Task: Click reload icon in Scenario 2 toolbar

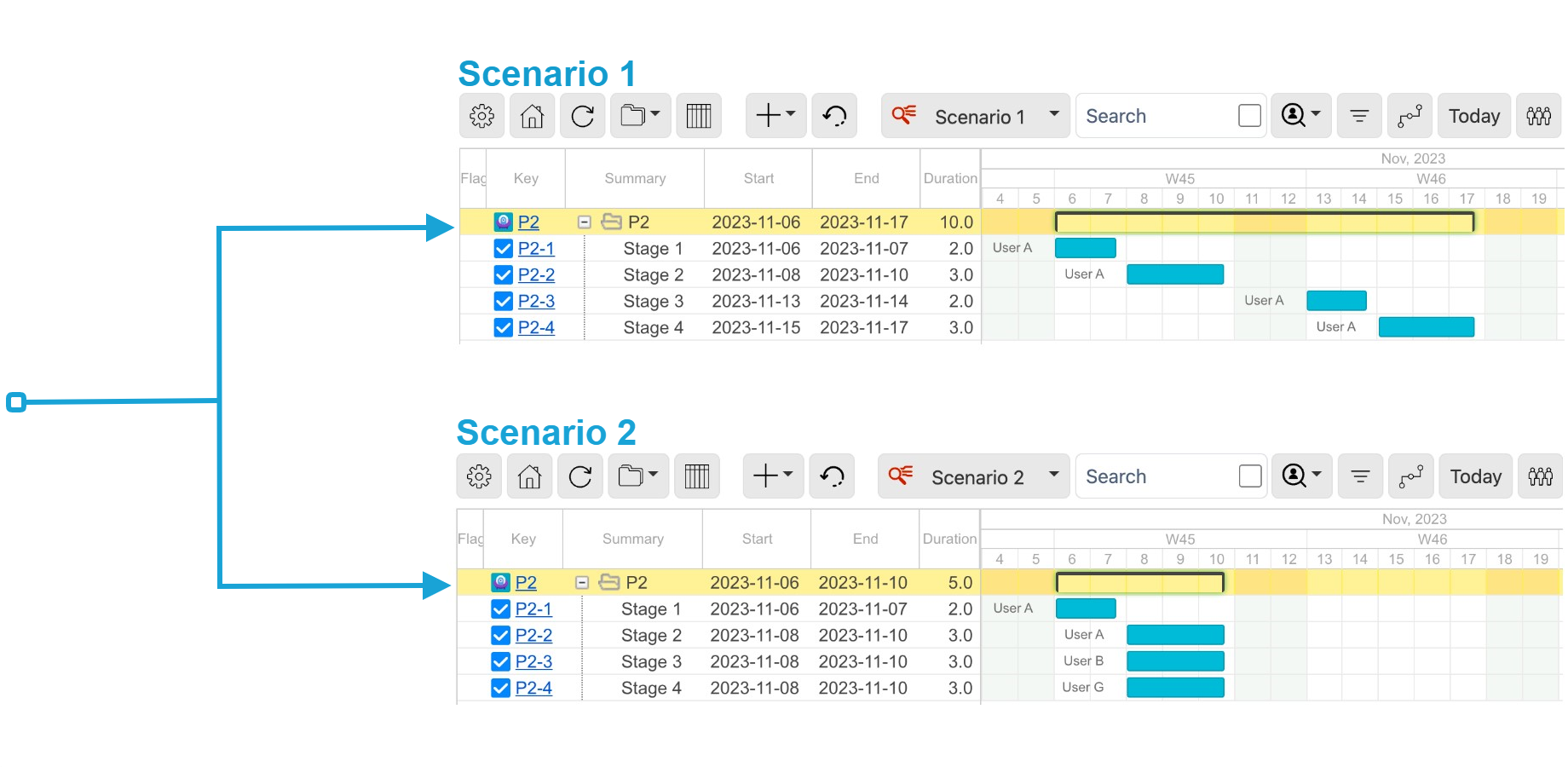Action: click(580, 476)
